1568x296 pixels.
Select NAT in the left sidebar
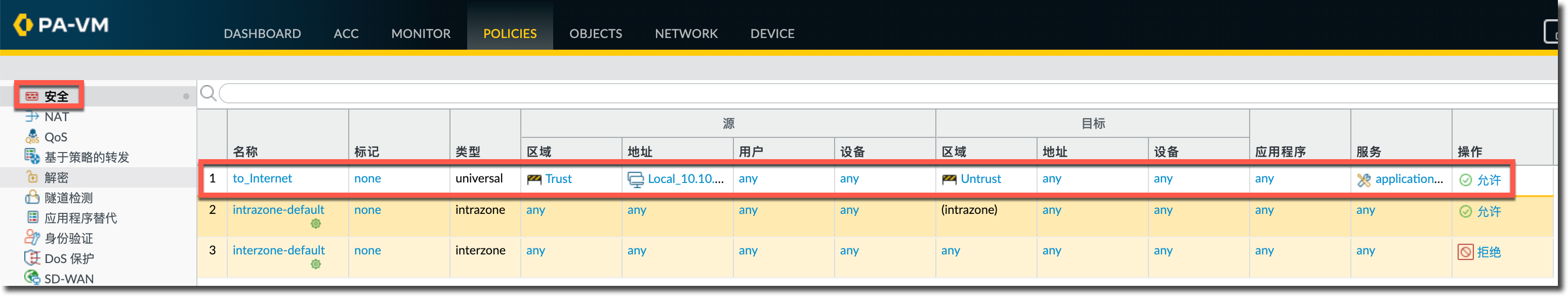click(56, 117)
